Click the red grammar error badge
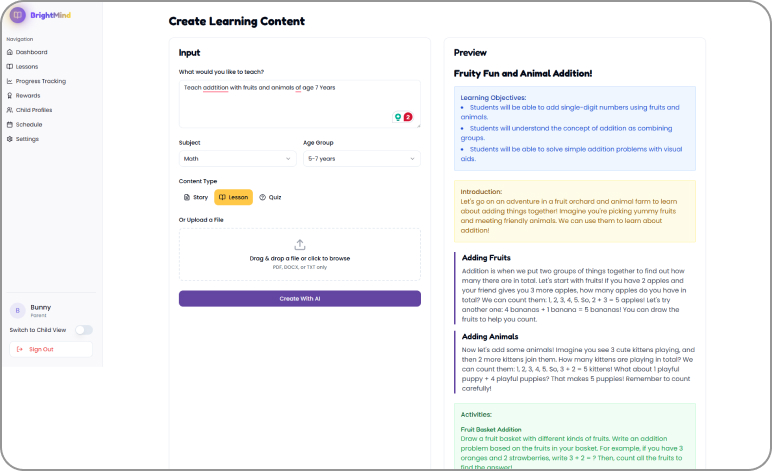 (408, 117)
